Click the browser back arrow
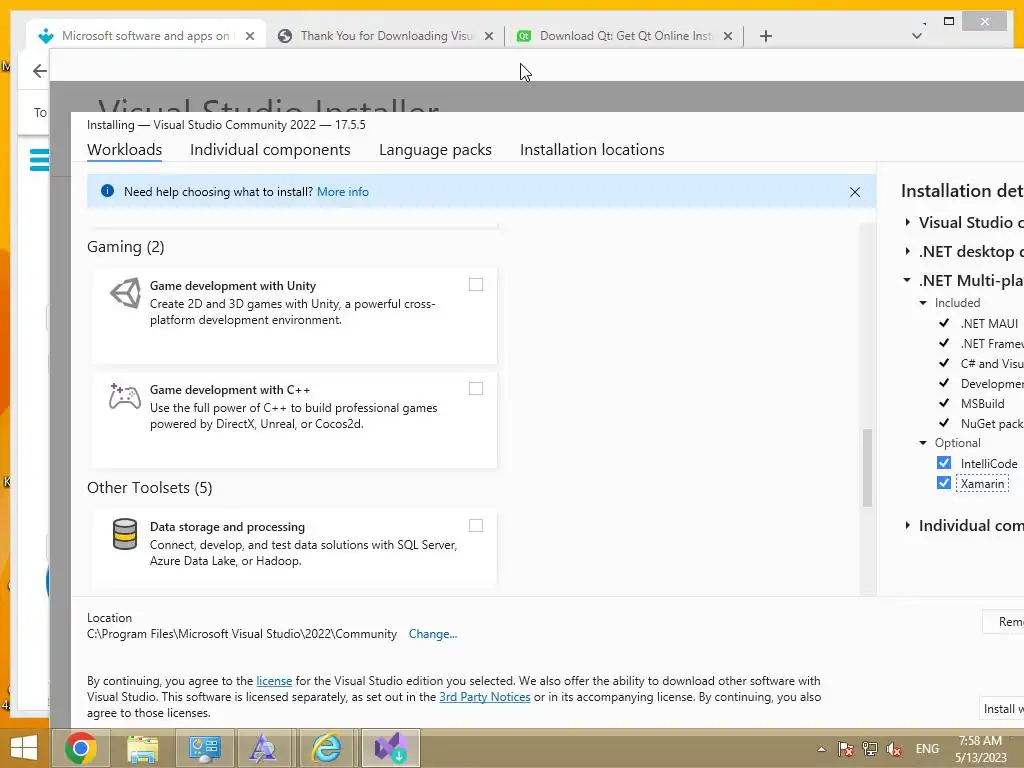1024x768 pixels. (x=40, y=71)
